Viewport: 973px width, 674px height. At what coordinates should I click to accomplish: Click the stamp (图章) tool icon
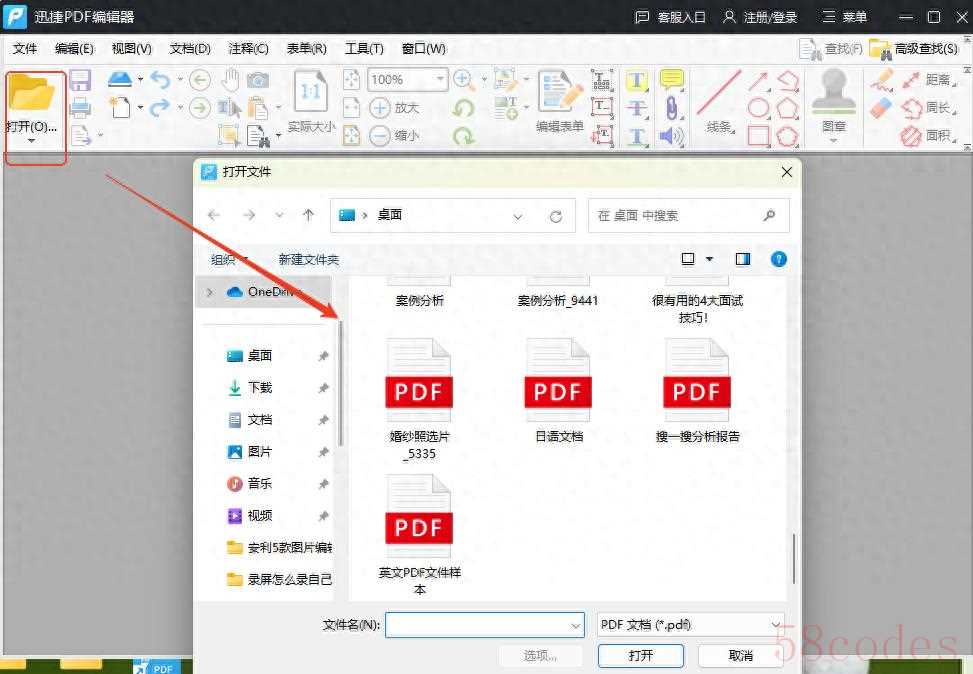pyautogui.click(x=833, y=93)
